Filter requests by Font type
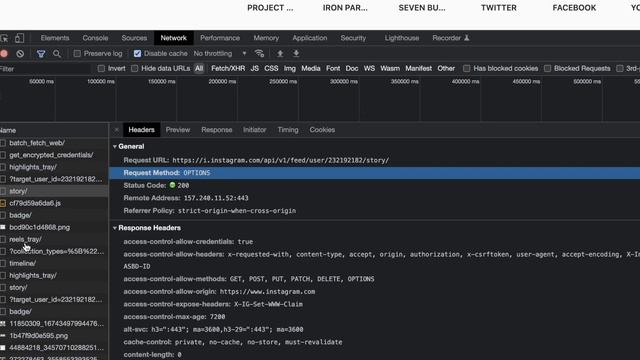Image resolution: width=640 pixels, height=360 pixels. coord(333,69)
